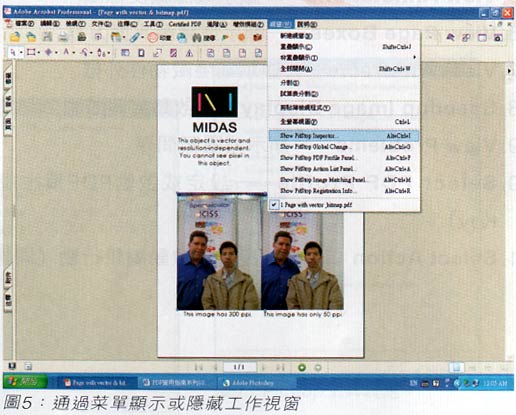Click the Open folder icon in toolbar
This screenshot has width=516, height=415.
pos(15,37)
